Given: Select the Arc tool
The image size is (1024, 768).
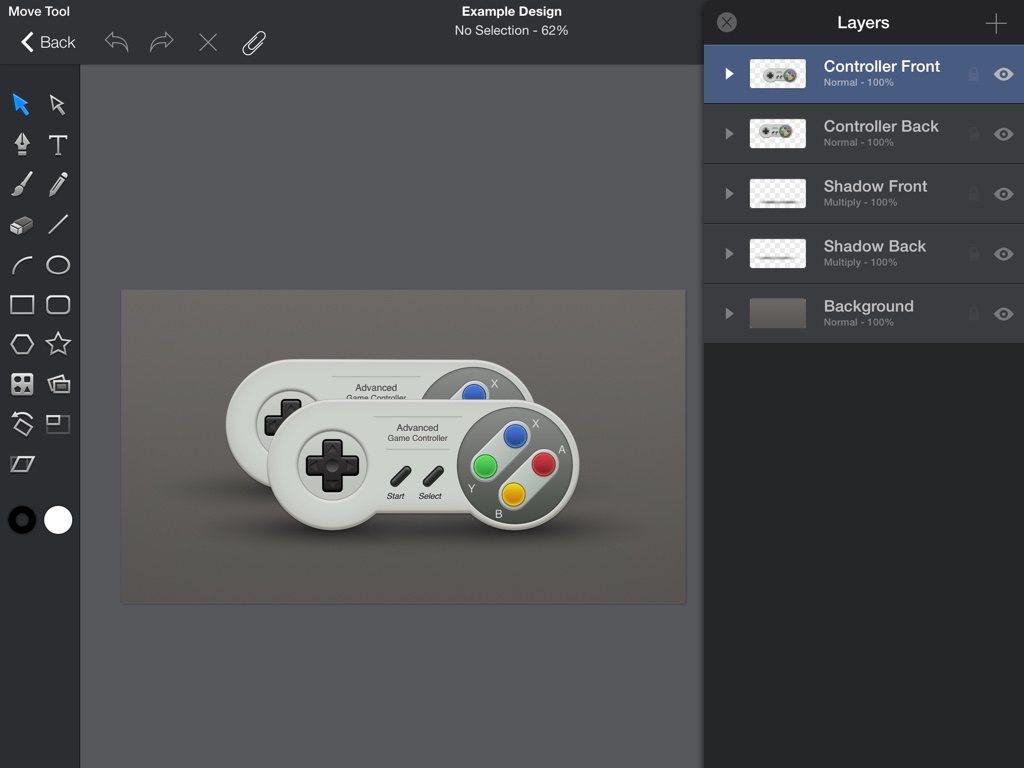Looking at the screenshot, I should [x=22, y=265].
